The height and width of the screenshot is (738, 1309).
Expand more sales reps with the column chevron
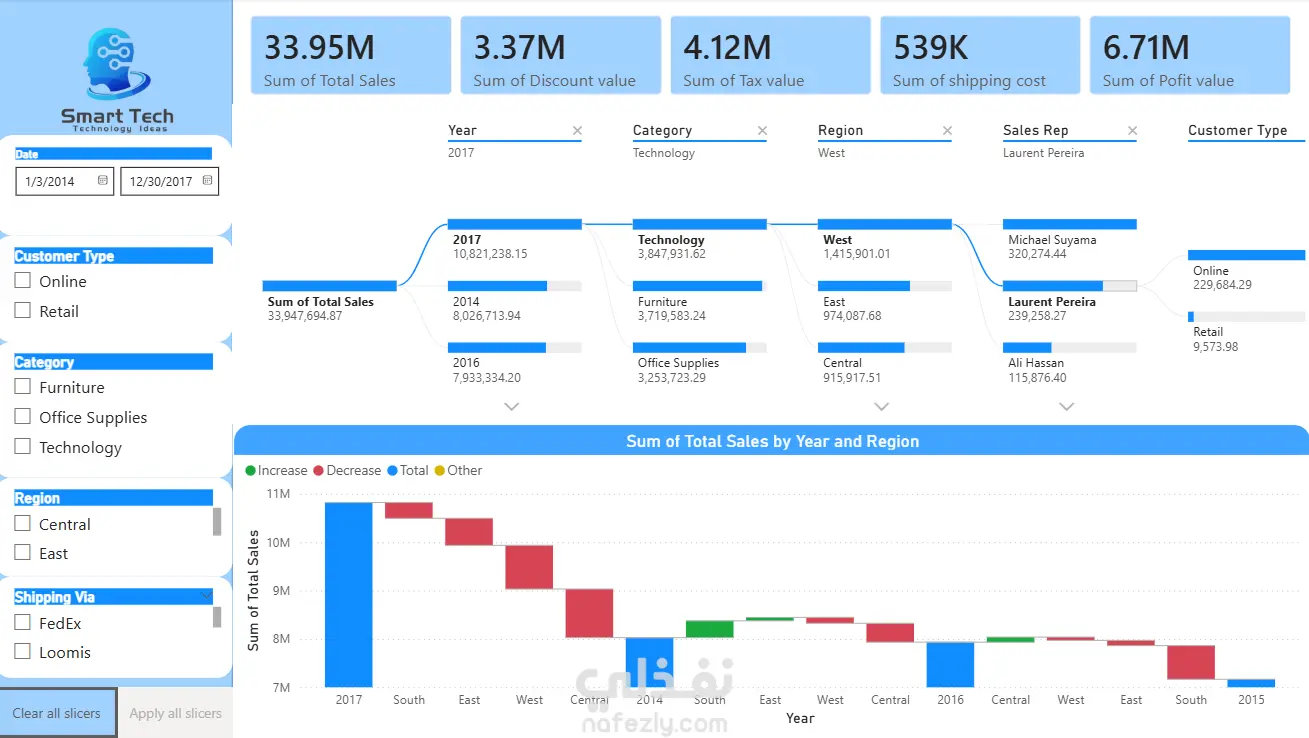pos(1066,406)
